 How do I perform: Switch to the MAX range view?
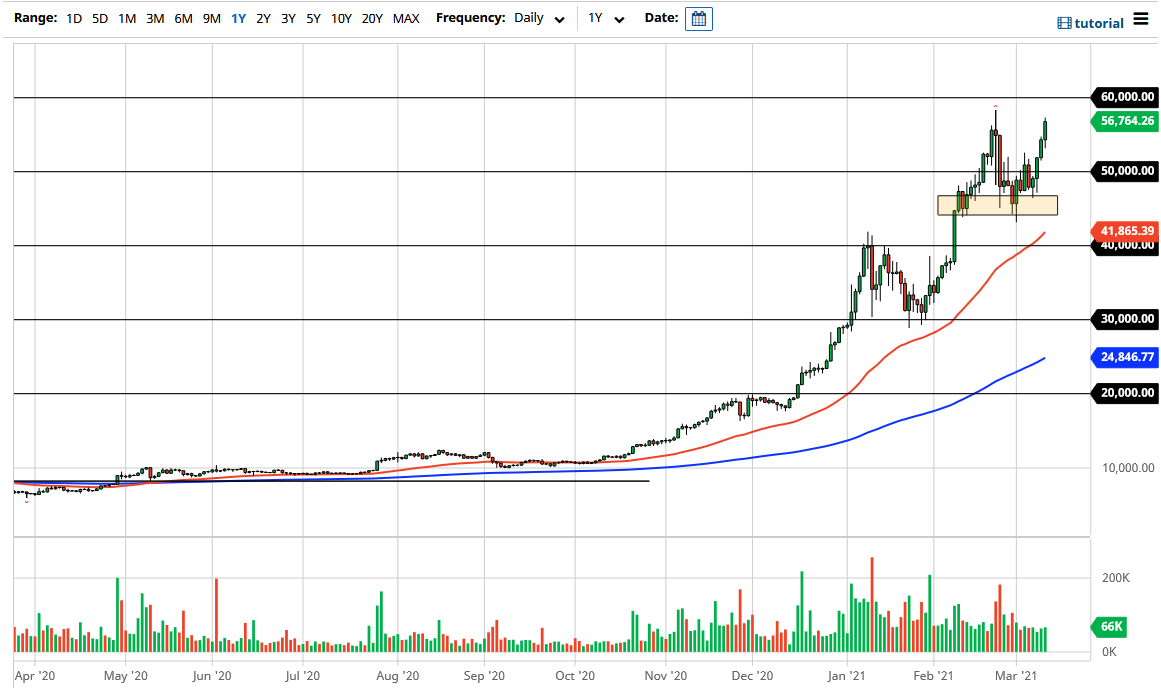click(406, 18)
